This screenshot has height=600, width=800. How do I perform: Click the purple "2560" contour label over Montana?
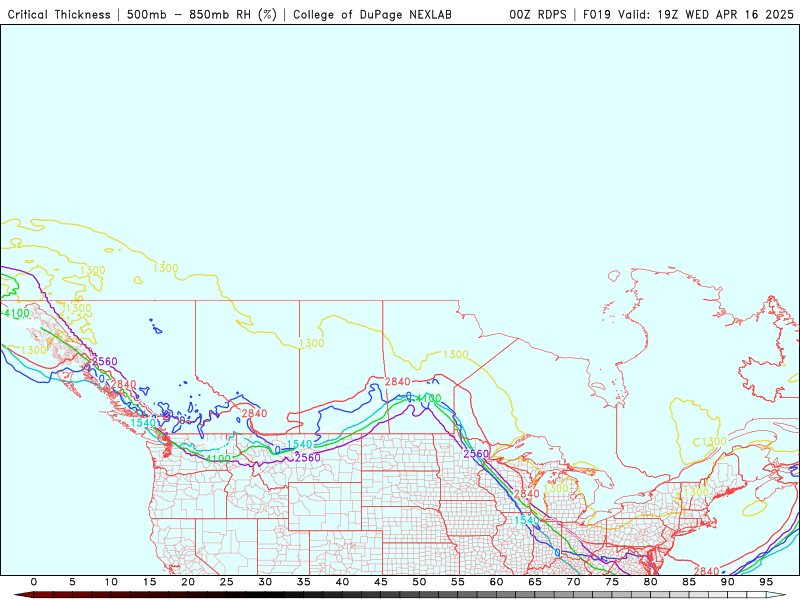coord(308,458)
